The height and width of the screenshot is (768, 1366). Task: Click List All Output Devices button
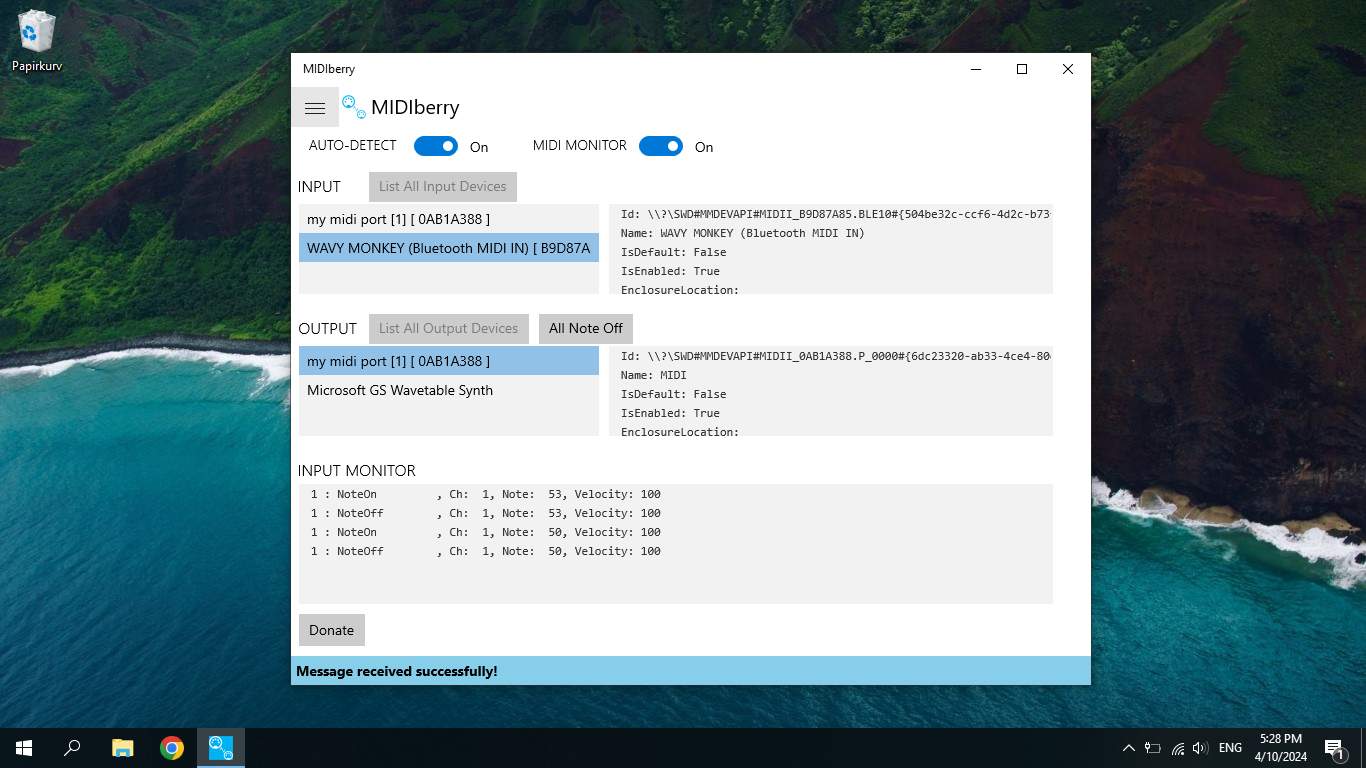pyautogui.click(x=448, y=328)
